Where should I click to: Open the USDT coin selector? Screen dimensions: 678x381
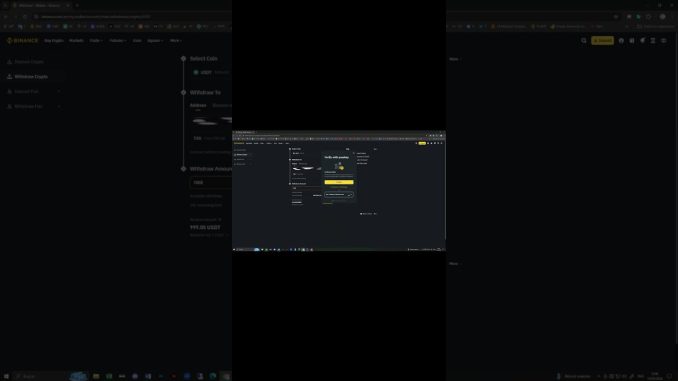(212, 72)
